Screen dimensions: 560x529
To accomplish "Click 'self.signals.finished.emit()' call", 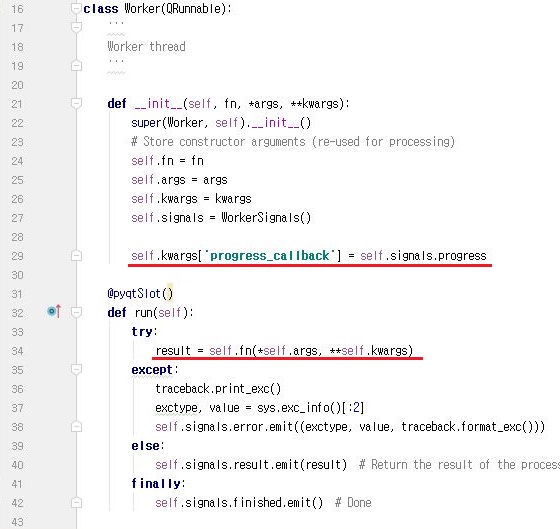I will [239, 503].
